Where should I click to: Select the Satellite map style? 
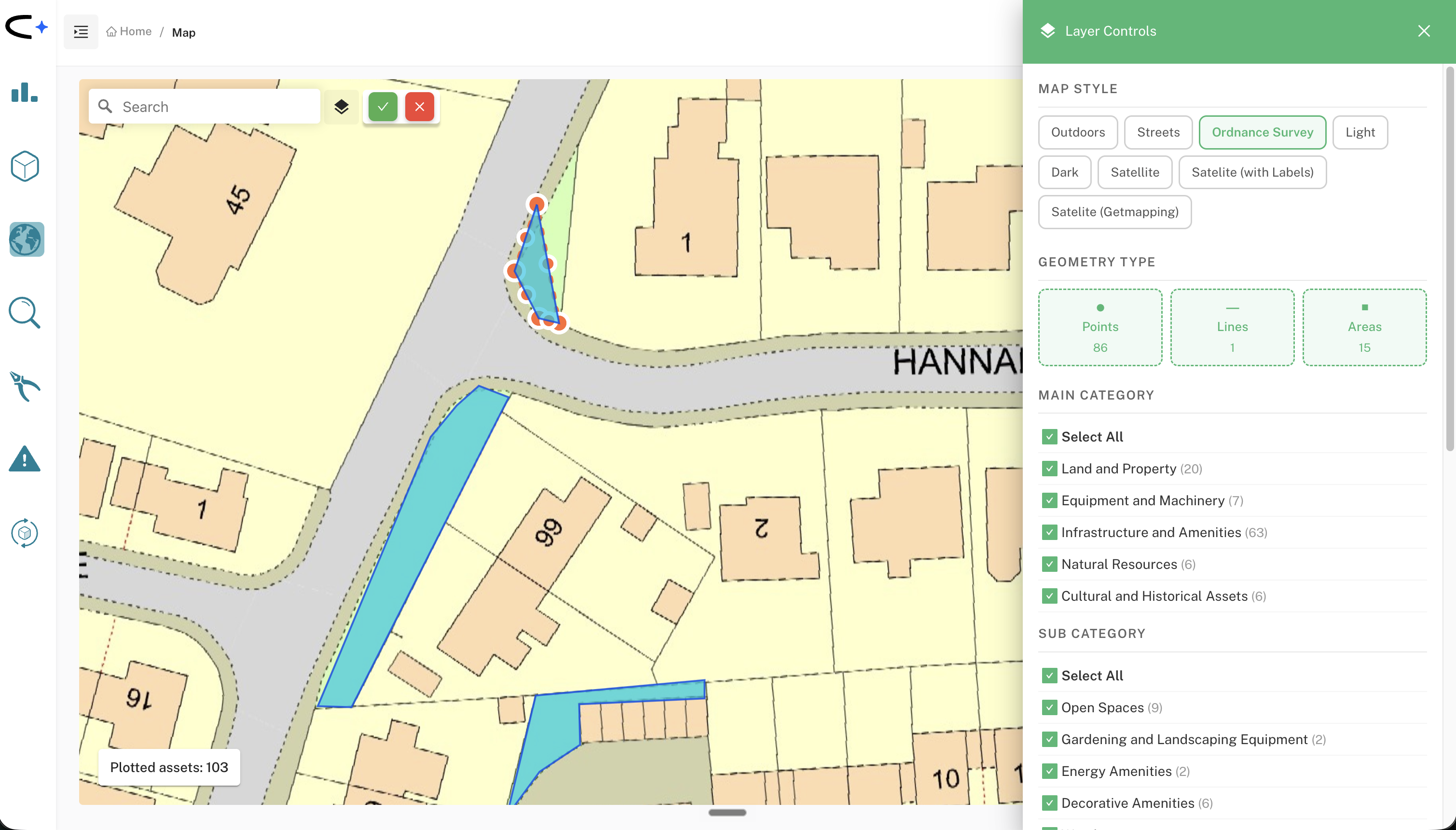[x=1135, y=172]
